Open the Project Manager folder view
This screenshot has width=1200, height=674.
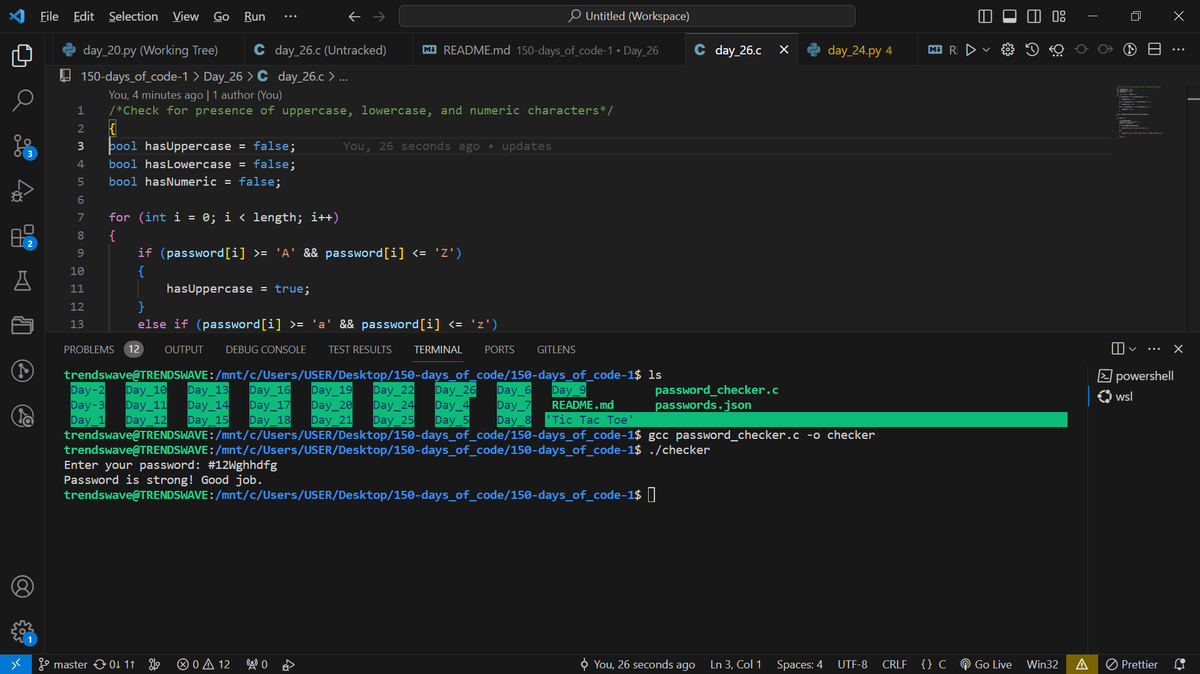tap(22, 326)
